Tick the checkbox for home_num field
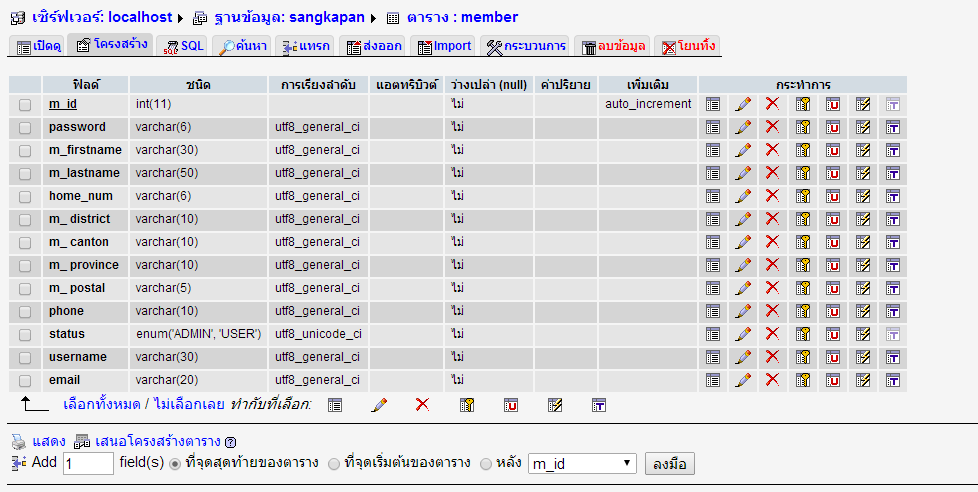978x492 pixels. (25, 197)
